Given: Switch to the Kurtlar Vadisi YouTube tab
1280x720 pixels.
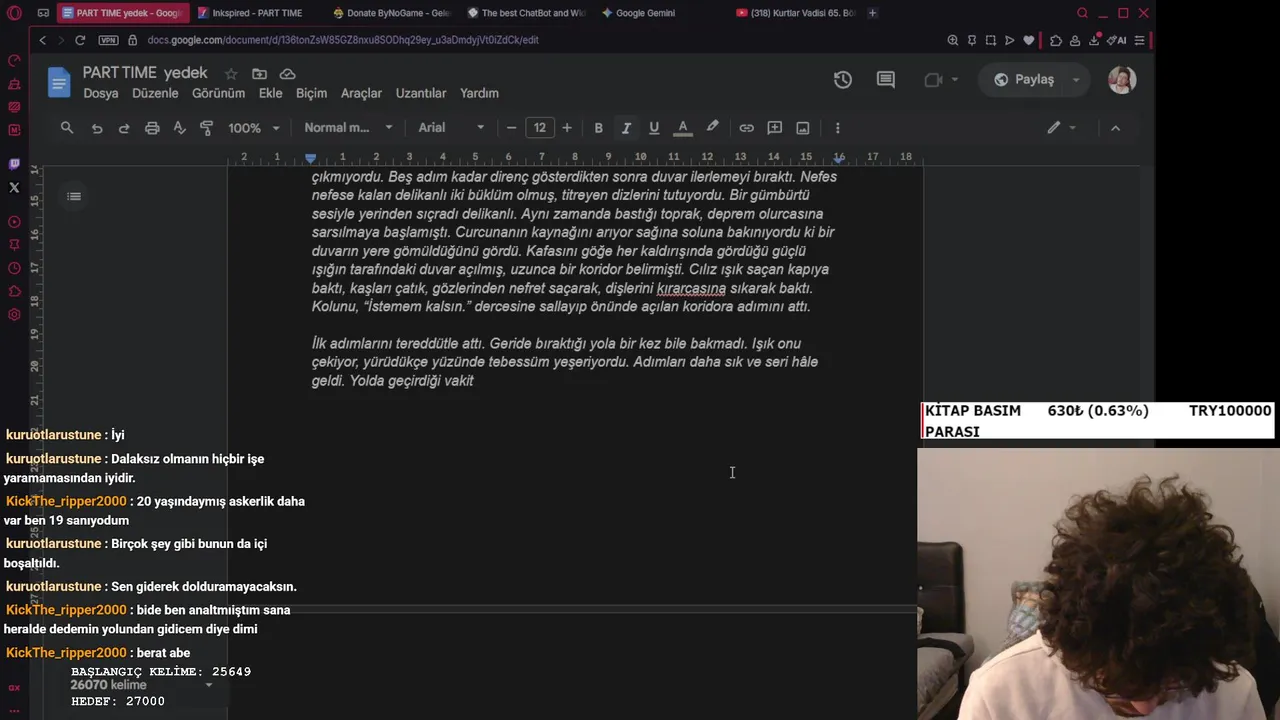Looking at the screenshot, I should (x=795, y=13).
